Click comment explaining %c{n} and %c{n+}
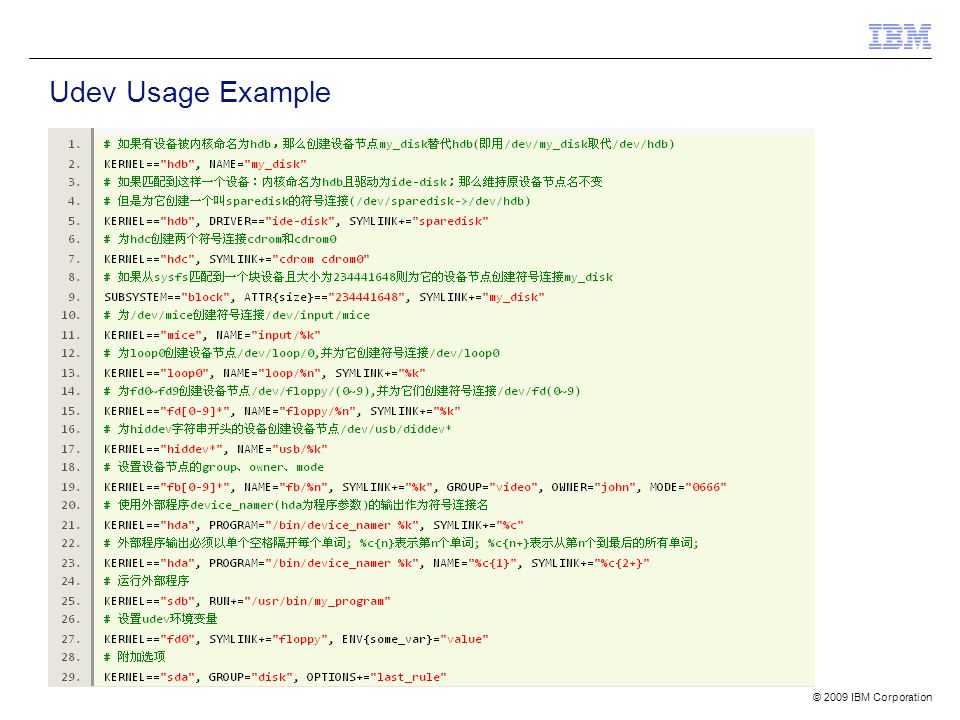 401,542
